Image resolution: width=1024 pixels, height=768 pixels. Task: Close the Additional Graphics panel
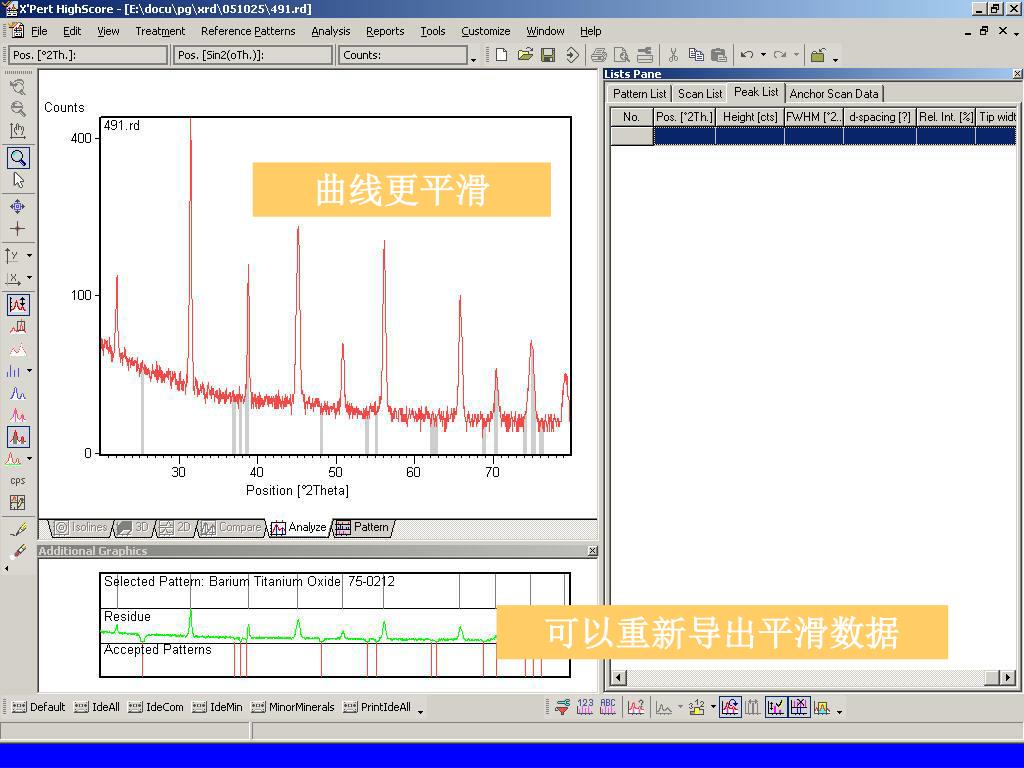pos(592,551)
